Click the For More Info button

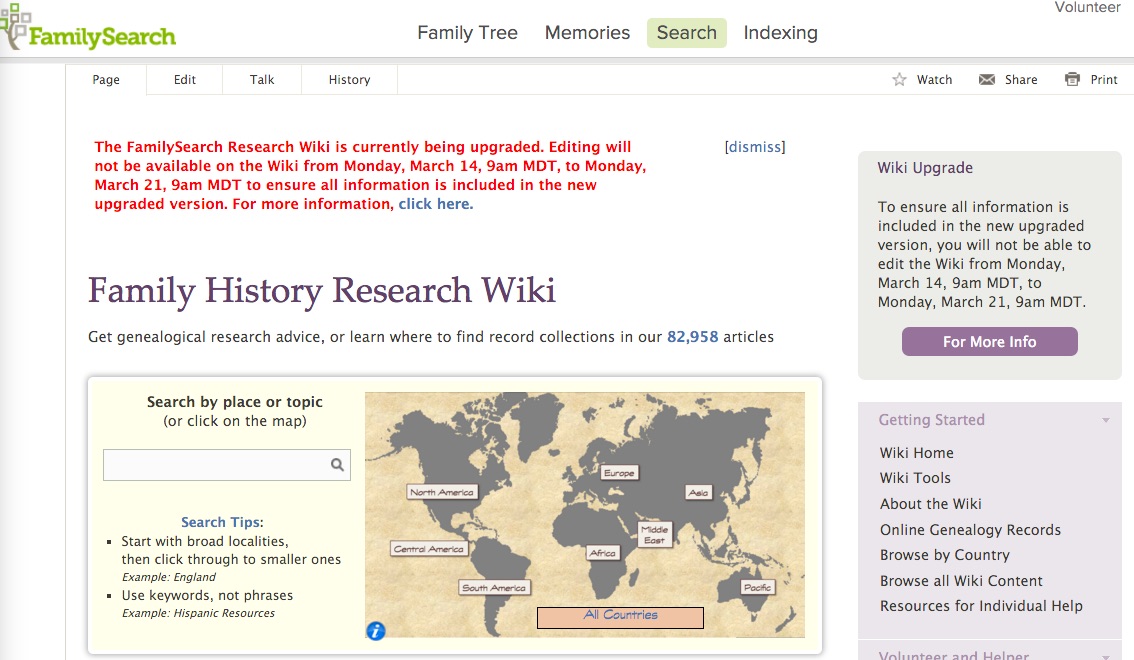pos(989,342)
